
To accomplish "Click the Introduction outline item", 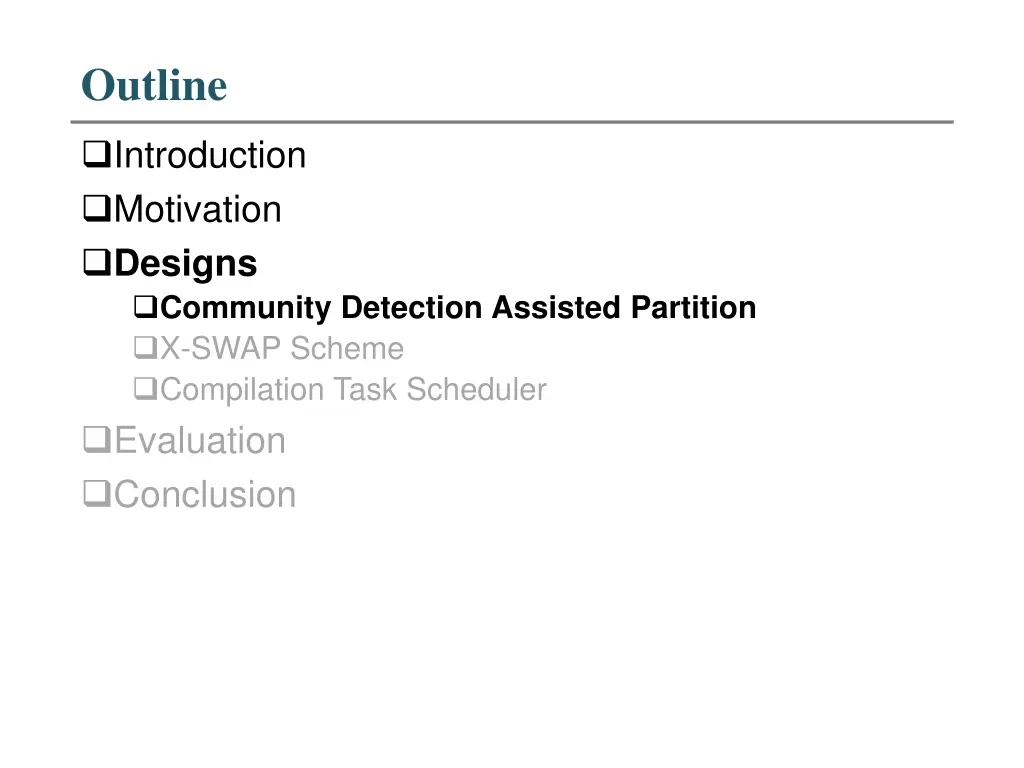I will (x=210, y=155).
